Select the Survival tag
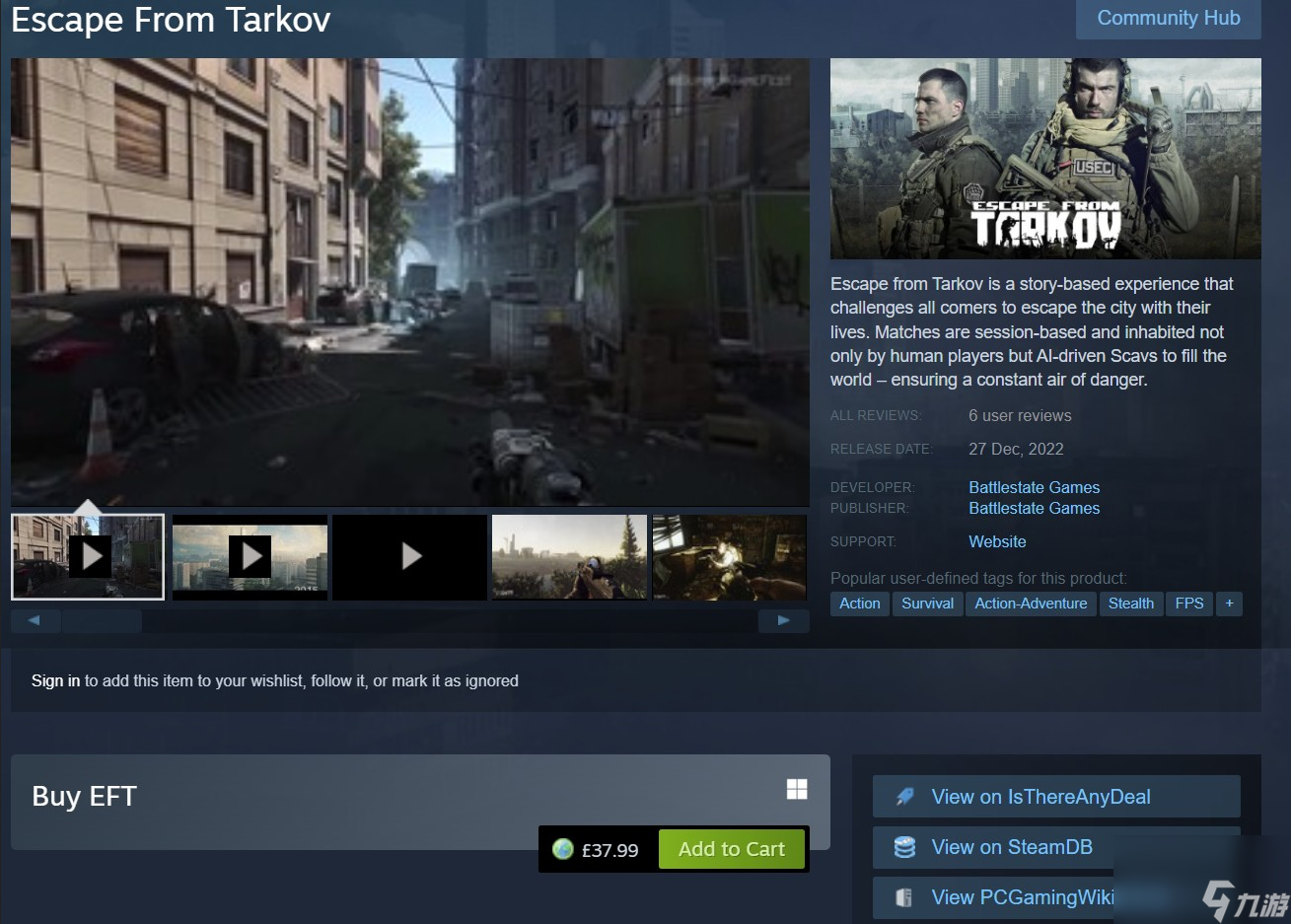This screenshot has width=1291, height=924. (x=927, y=604)
